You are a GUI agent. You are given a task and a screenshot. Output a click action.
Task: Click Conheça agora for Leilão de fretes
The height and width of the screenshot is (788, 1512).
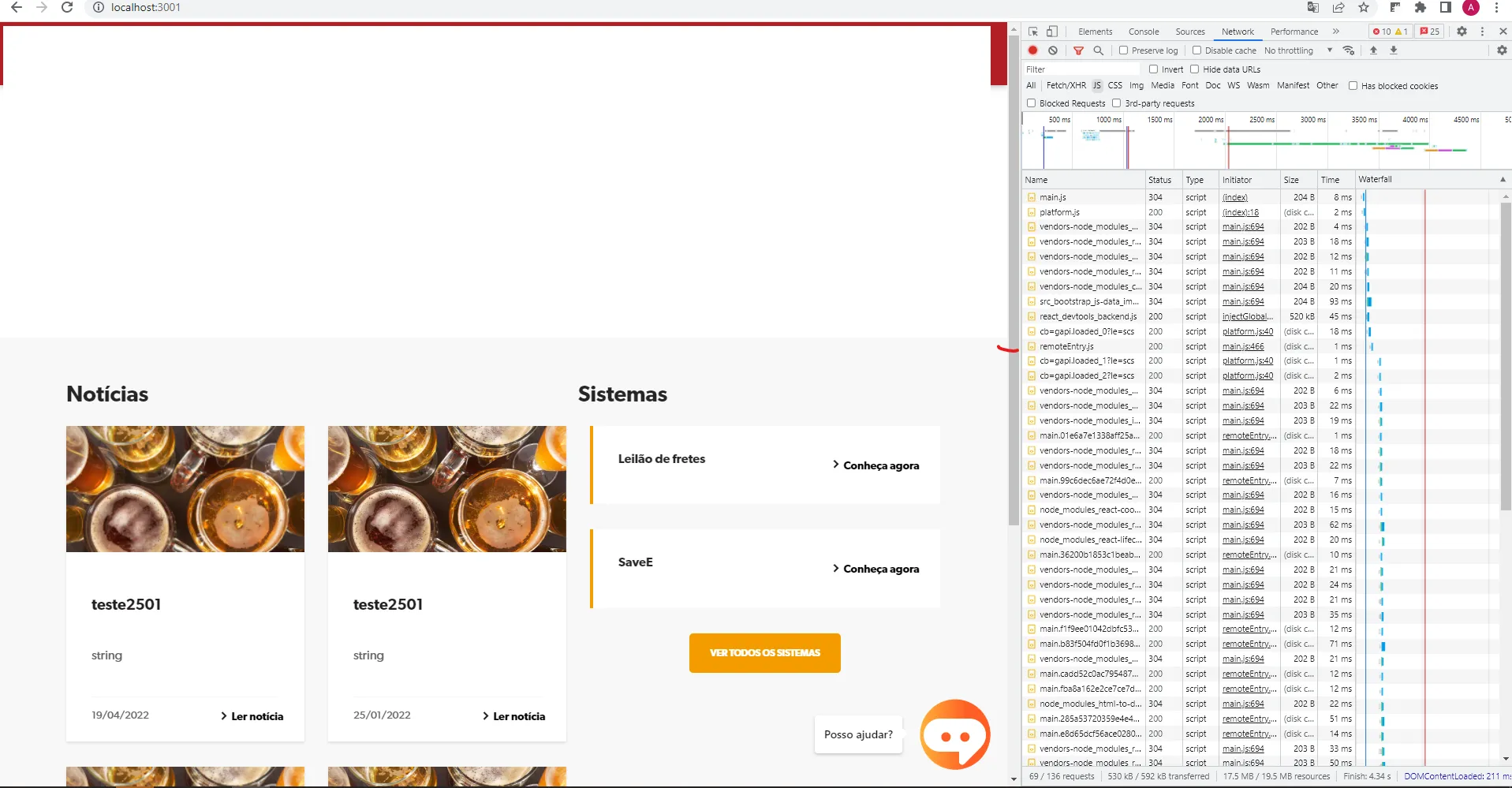875,465
